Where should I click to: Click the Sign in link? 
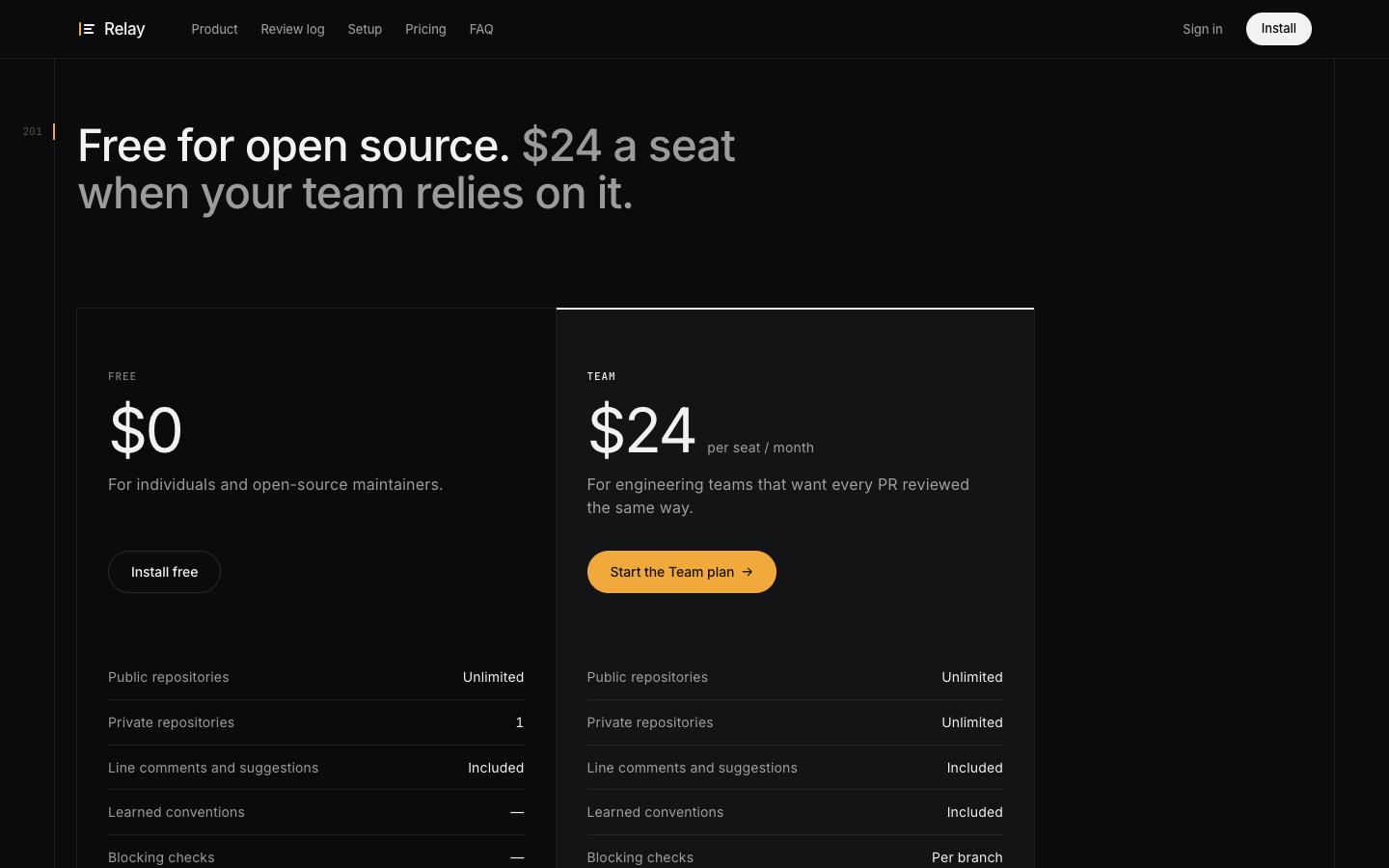1203,29
